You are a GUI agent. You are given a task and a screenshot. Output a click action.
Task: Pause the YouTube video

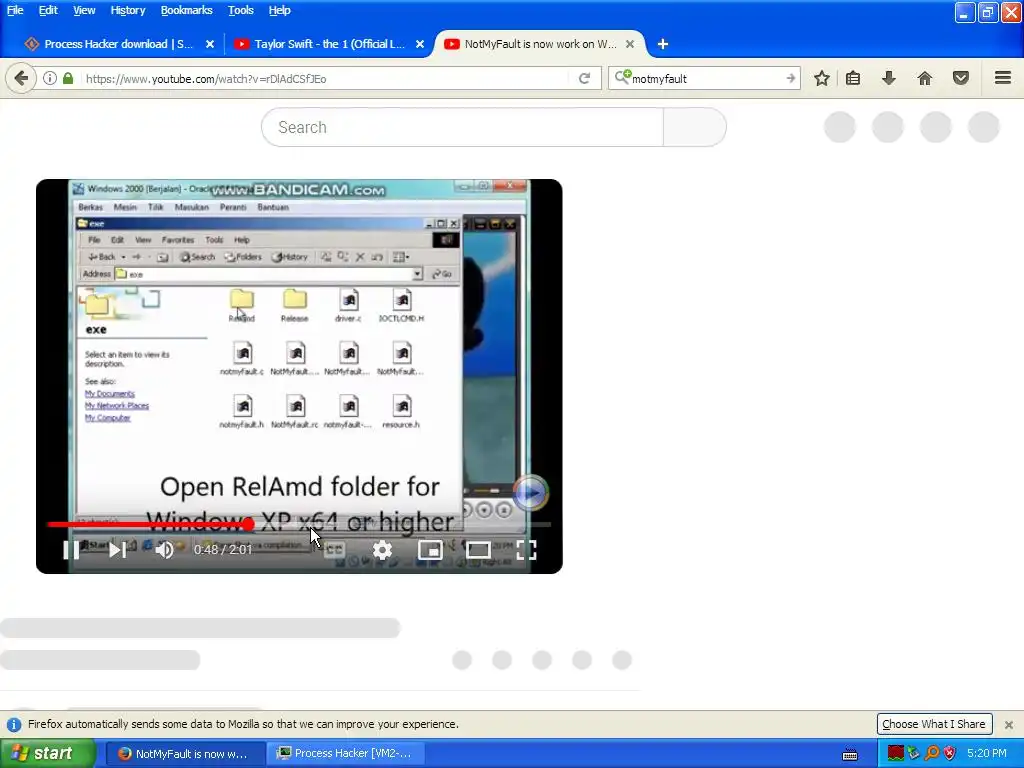pos(71,550)
